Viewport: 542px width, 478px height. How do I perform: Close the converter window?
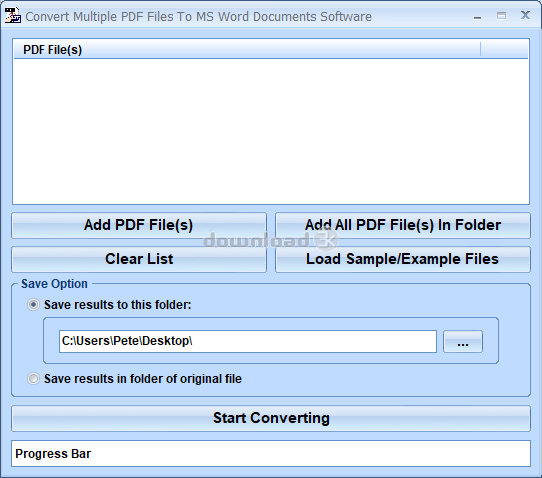525,15
